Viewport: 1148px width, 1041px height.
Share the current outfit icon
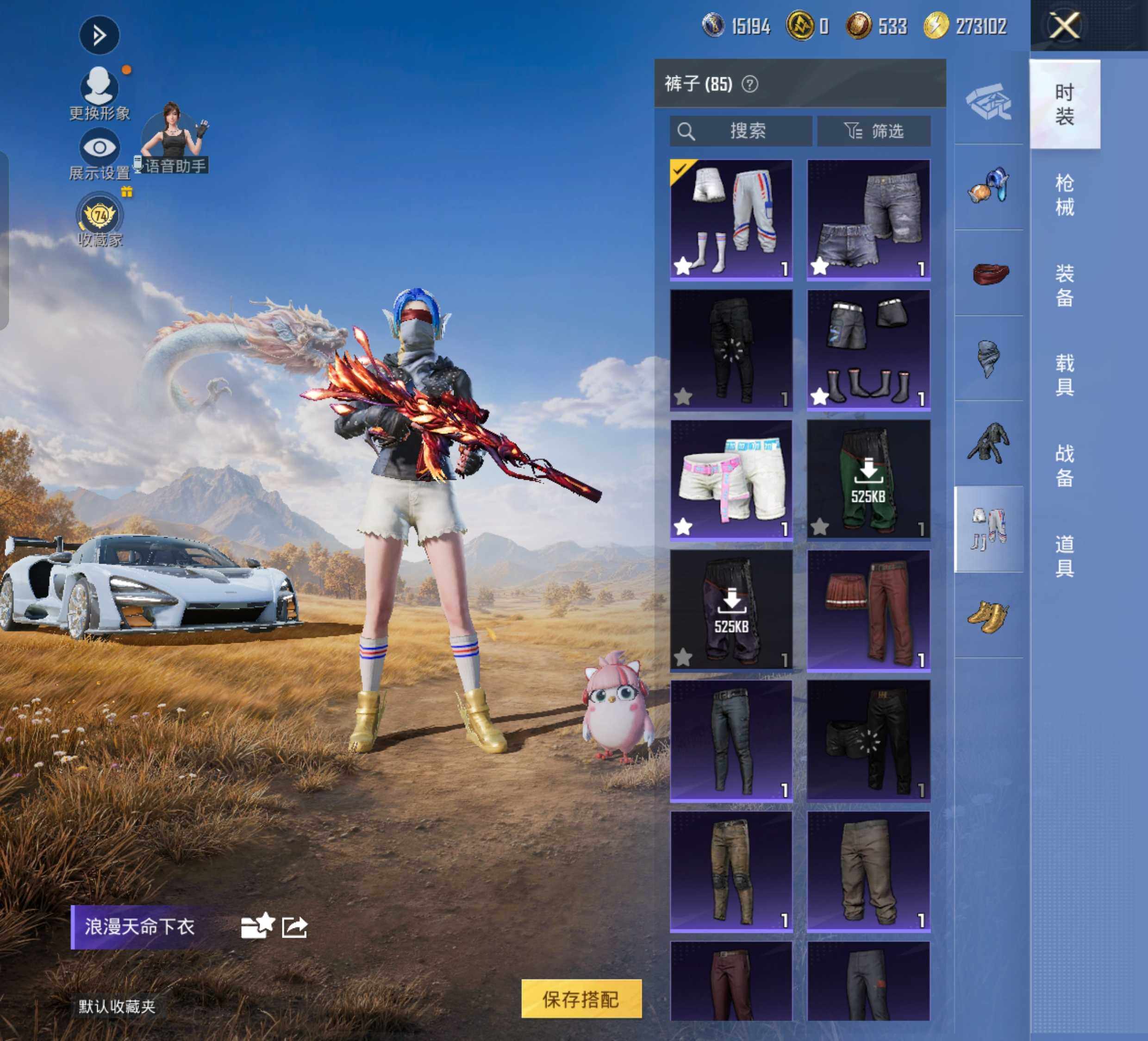[x=295, y=927]
